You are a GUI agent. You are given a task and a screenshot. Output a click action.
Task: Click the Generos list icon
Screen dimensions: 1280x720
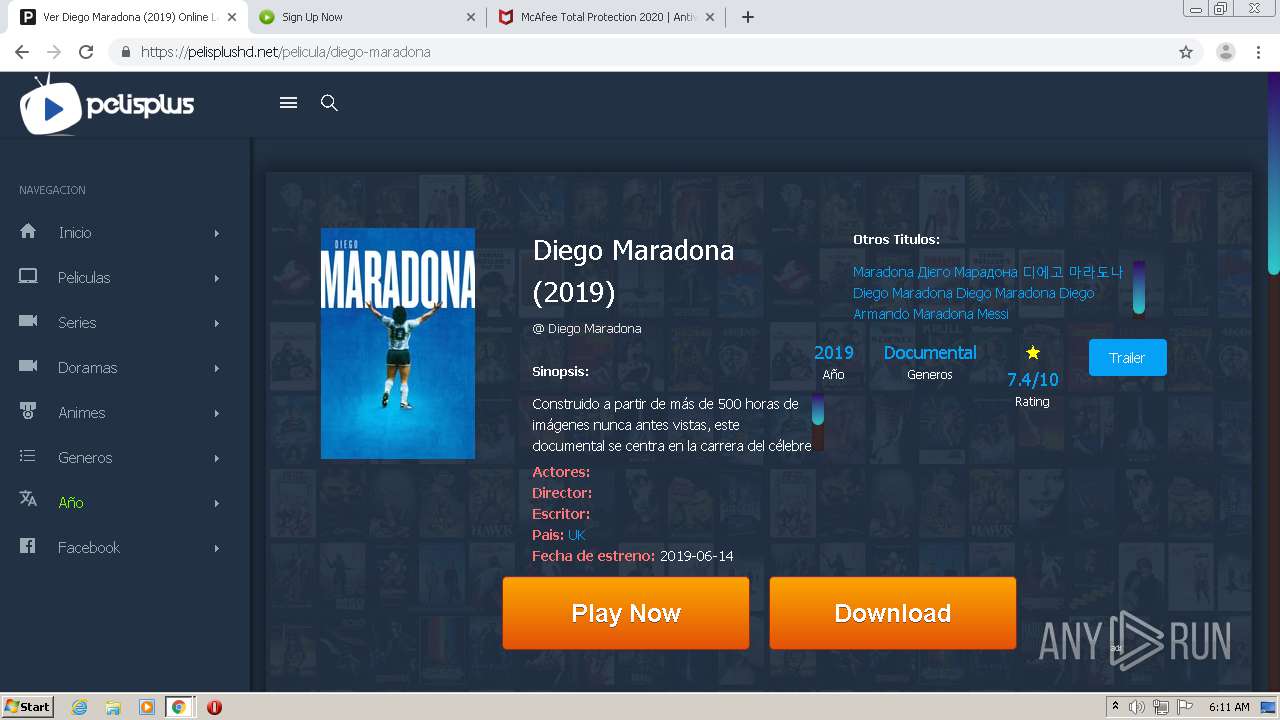click(28, 456)
